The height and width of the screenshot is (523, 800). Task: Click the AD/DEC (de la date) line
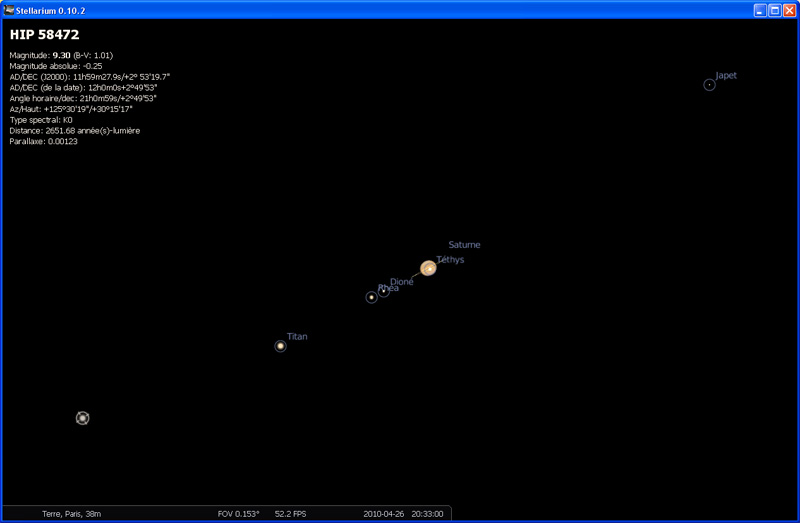(x=83, y=87)
